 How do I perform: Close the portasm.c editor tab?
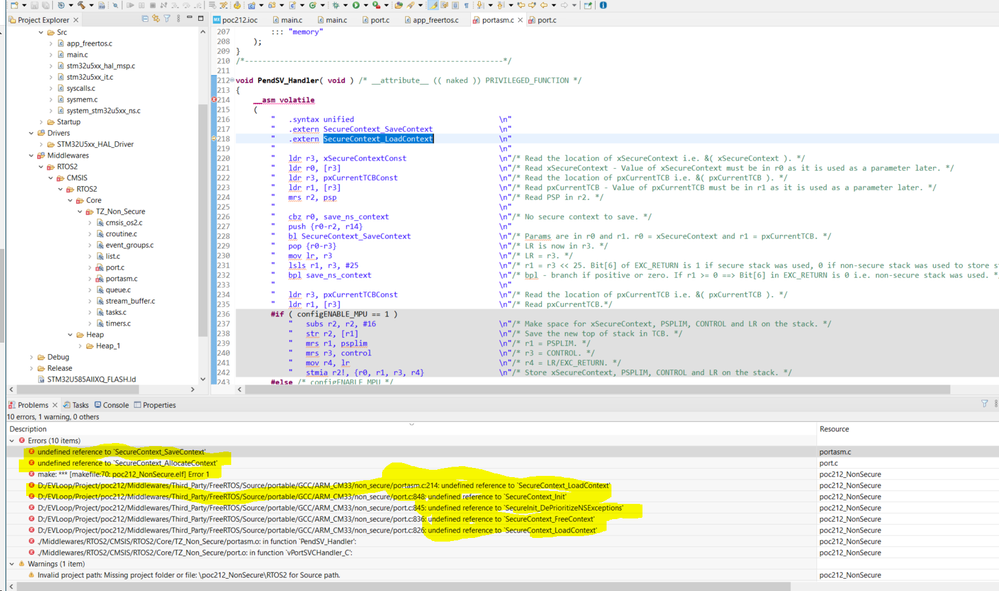[x=520, y=20]
